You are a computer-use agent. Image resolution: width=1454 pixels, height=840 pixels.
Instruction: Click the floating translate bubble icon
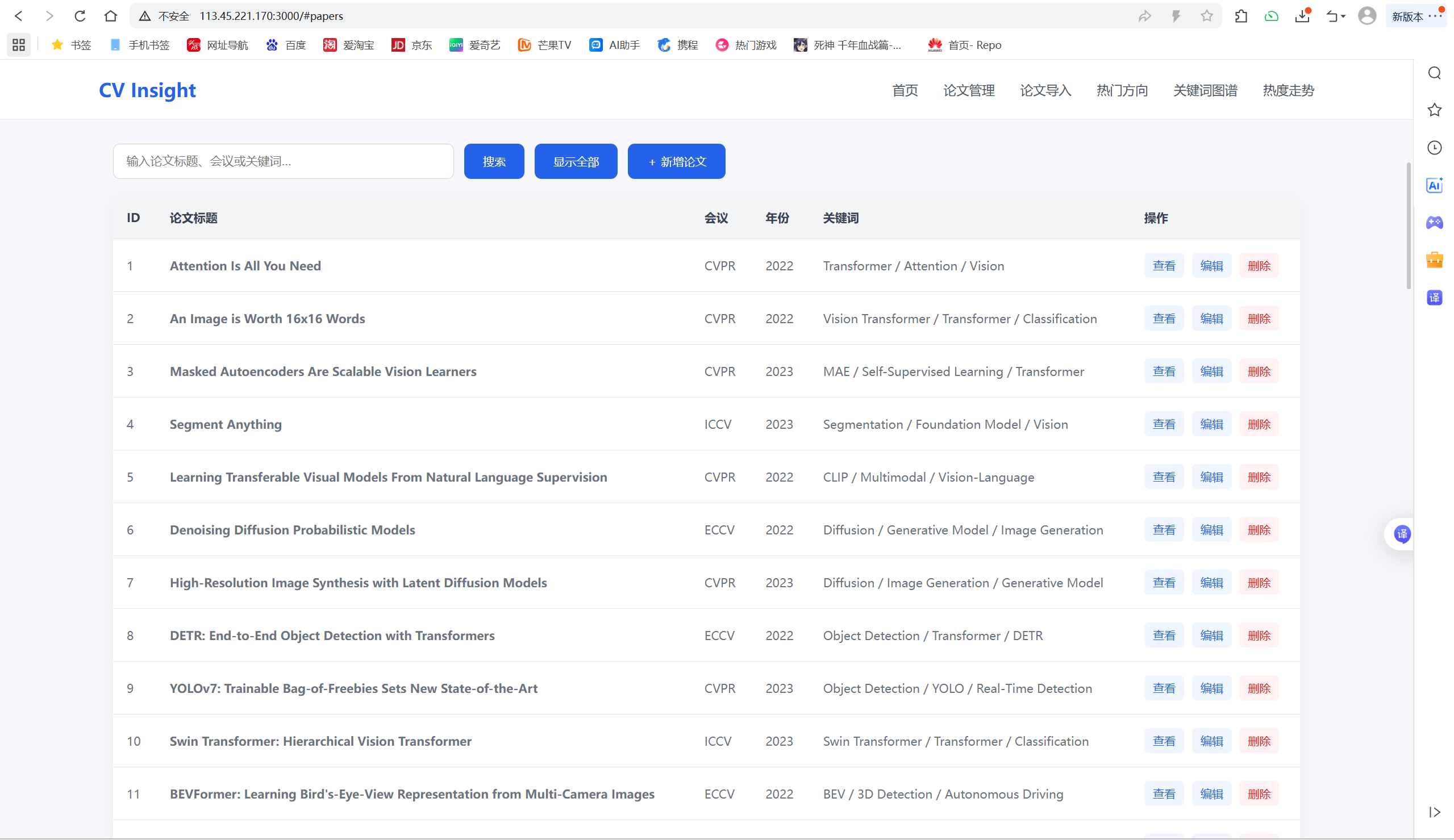click(1402, 534)
